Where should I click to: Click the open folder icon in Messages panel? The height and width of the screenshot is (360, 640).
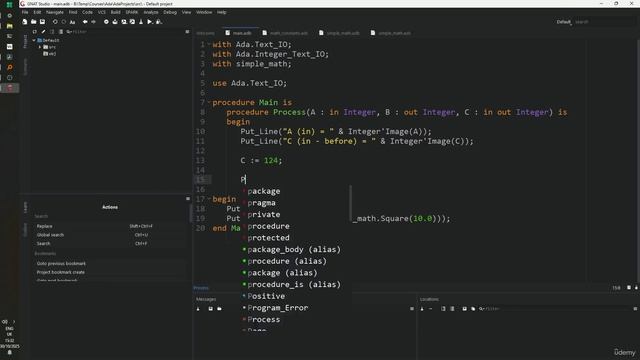(x=219, y=309)
